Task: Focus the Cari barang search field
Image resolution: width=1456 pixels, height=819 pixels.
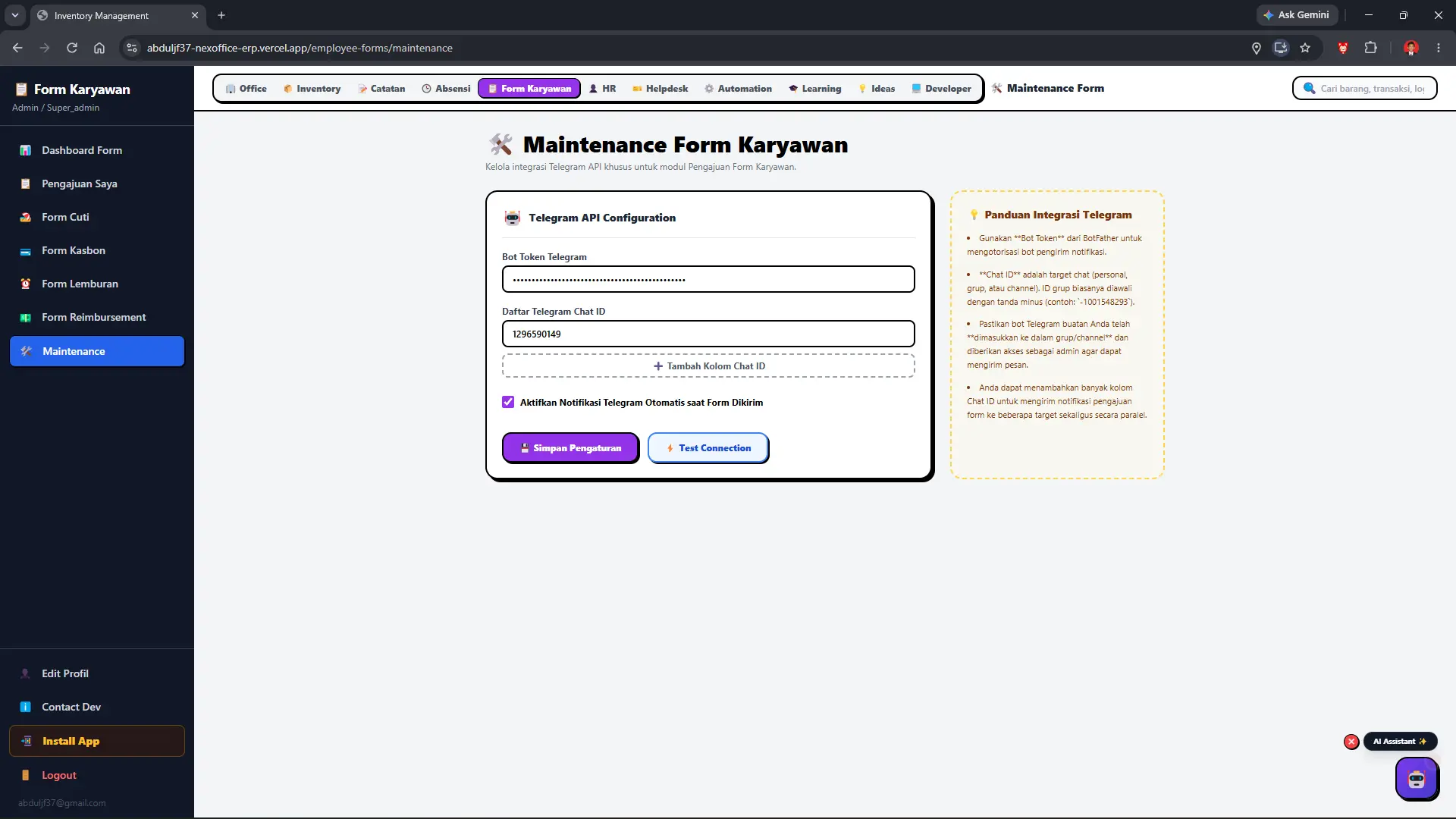Action: pos(1364,88)
